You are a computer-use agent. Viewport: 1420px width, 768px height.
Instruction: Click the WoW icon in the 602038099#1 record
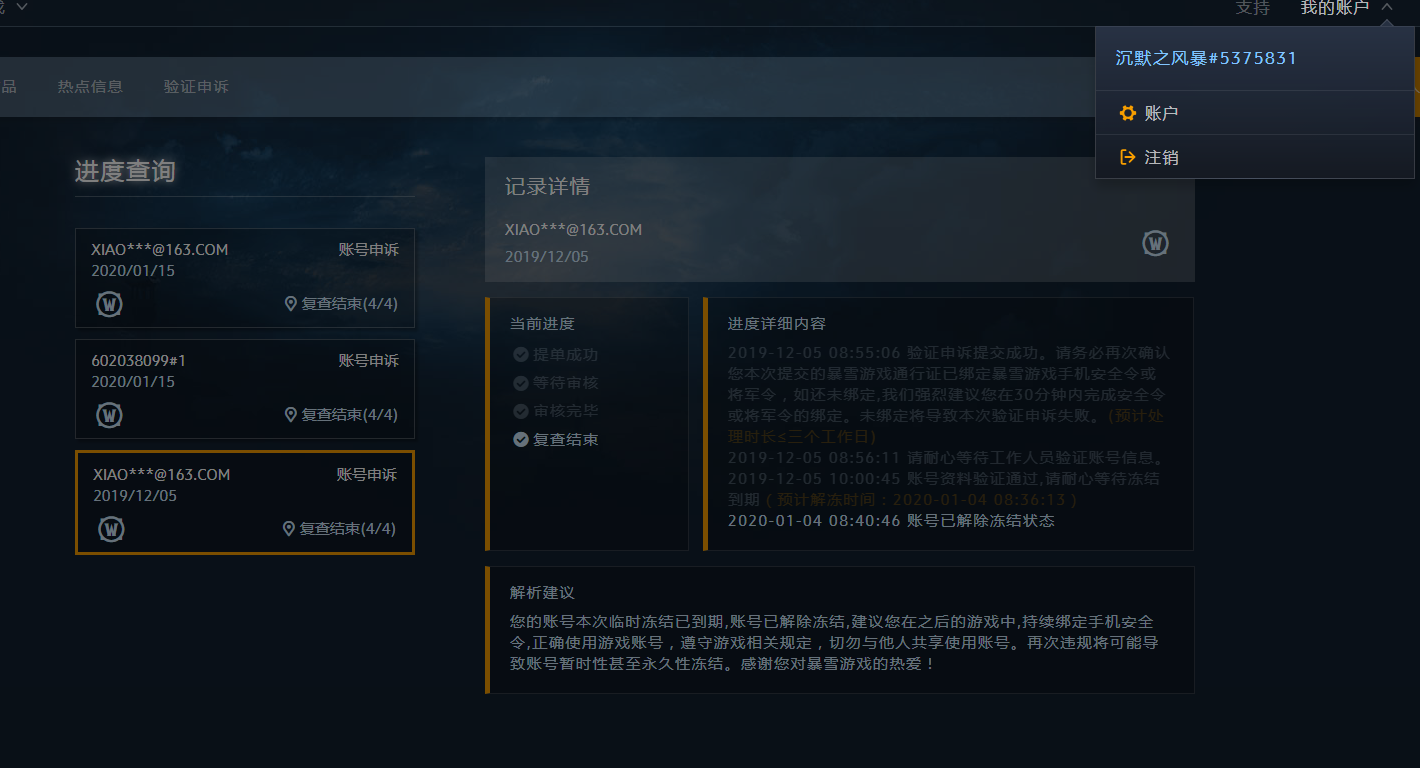coord(110,415)
